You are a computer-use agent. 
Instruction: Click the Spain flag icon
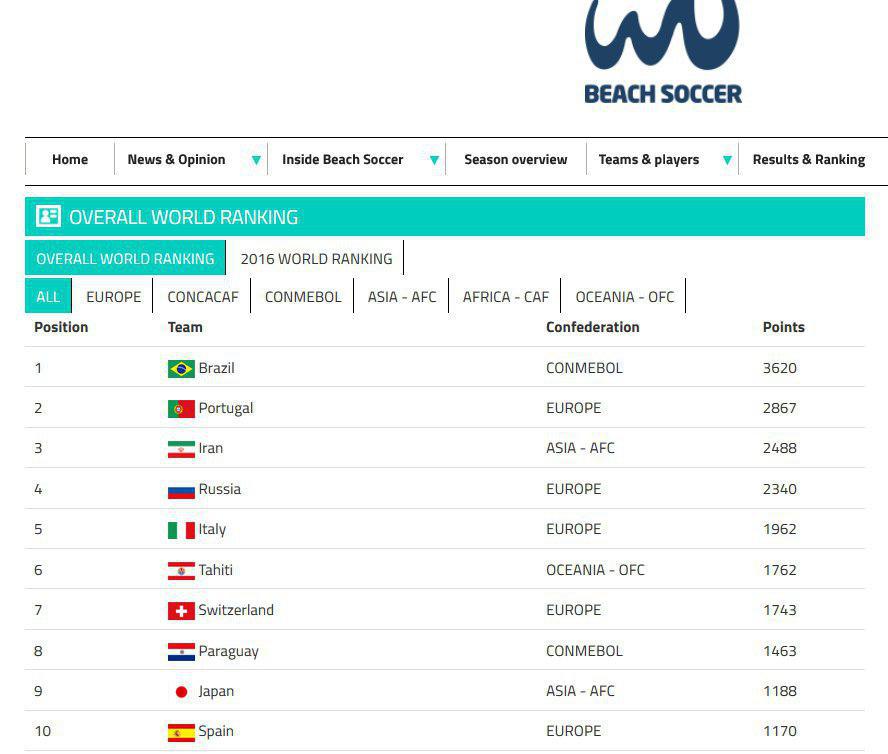pos(181,732)
